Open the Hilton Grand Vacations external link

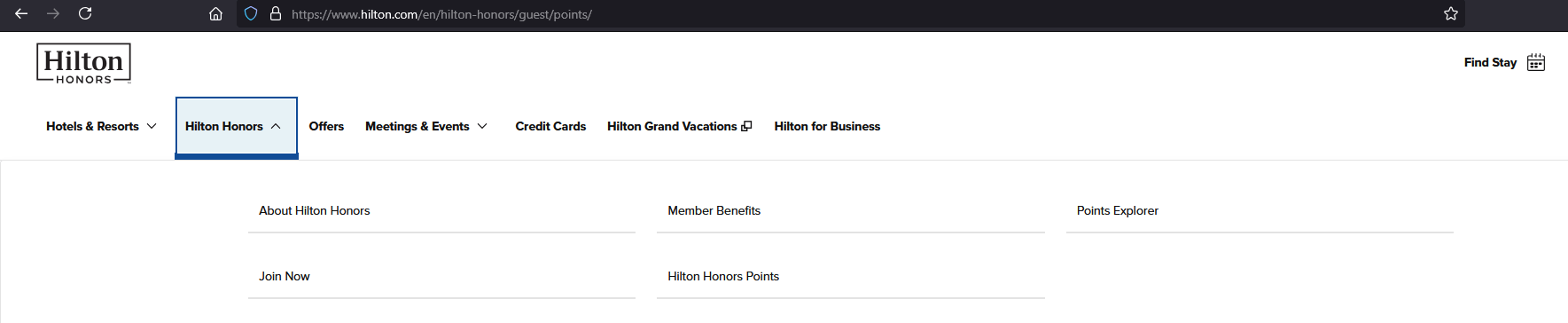point(679,126)
